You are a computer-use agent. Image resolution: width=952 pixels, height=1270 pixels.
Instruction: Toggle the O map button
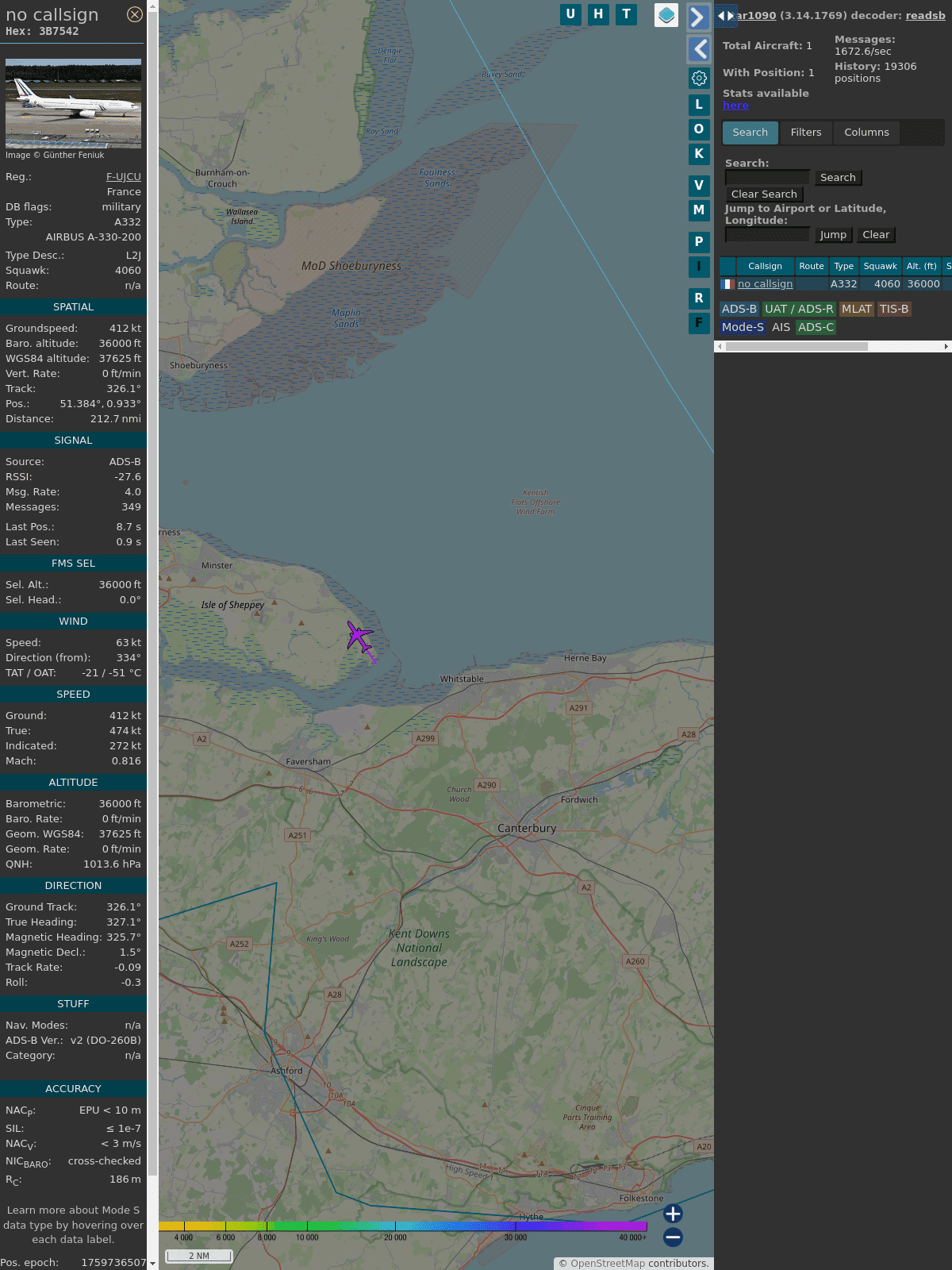coord(699,129)
